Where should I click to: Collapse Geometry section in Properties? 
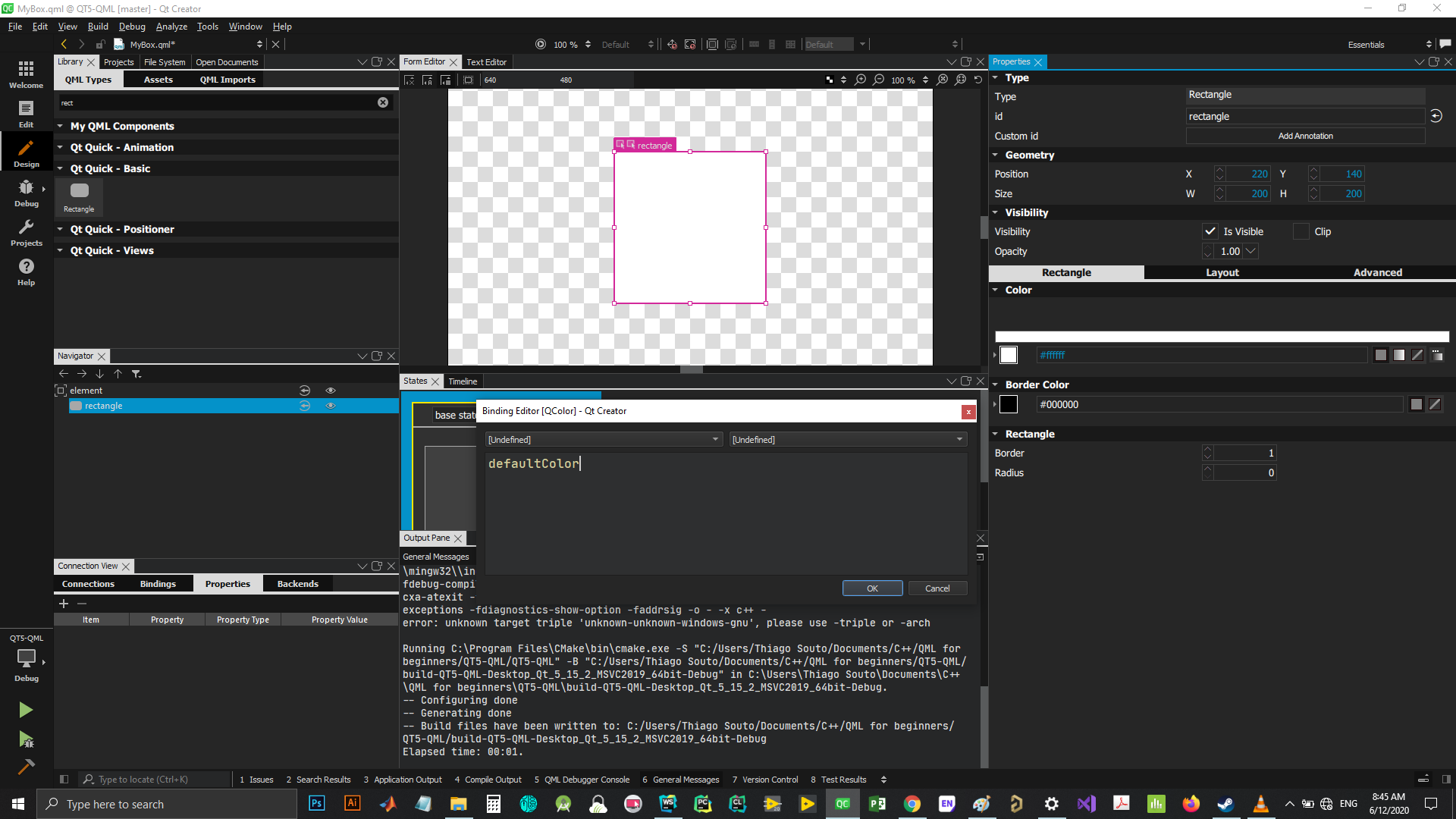click(x=995, y=155)
